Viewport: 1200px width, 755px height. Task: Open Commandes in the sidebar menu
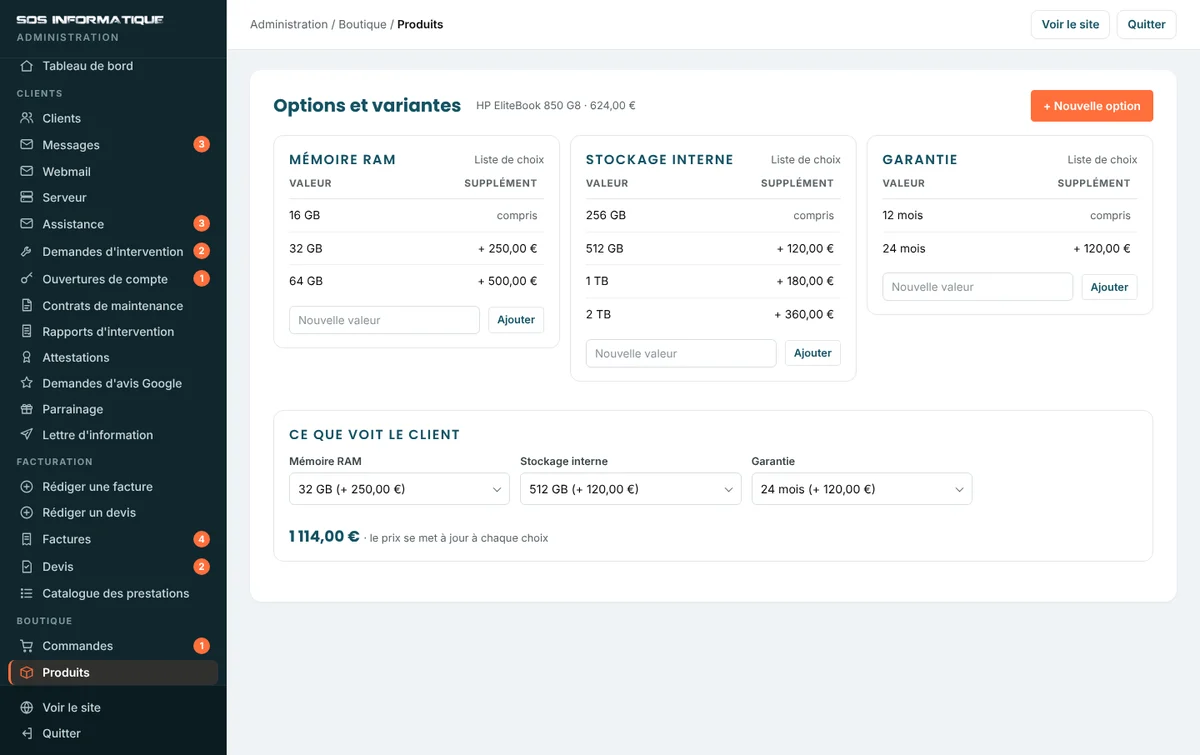[113, 646]
